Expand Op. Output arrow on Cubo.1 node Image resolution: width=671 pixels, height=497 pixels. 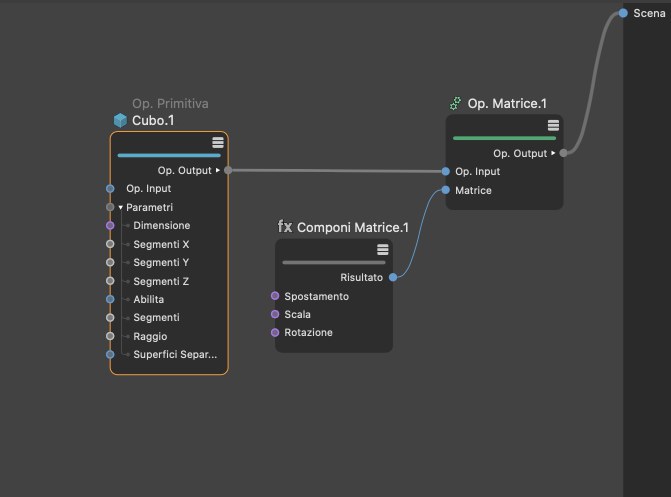218,170
